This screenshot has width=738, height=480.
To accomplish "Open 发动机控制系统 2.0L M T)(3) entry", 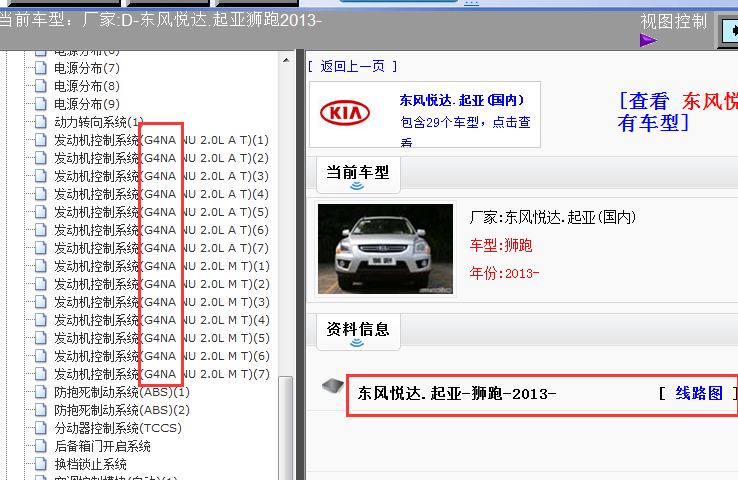I will tap(161, 302).
